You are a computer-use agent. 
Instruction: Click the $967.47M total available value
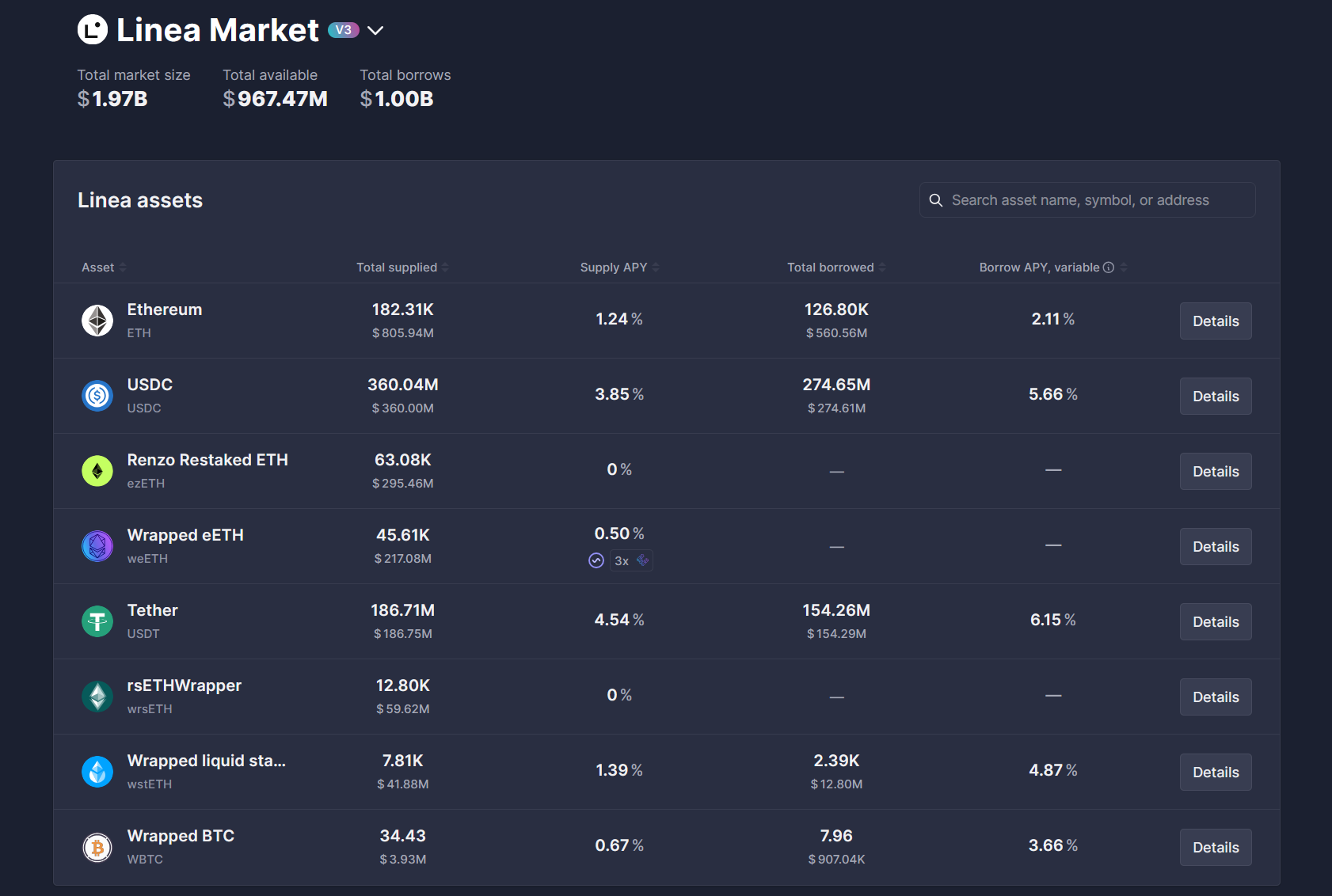point(275,99)
